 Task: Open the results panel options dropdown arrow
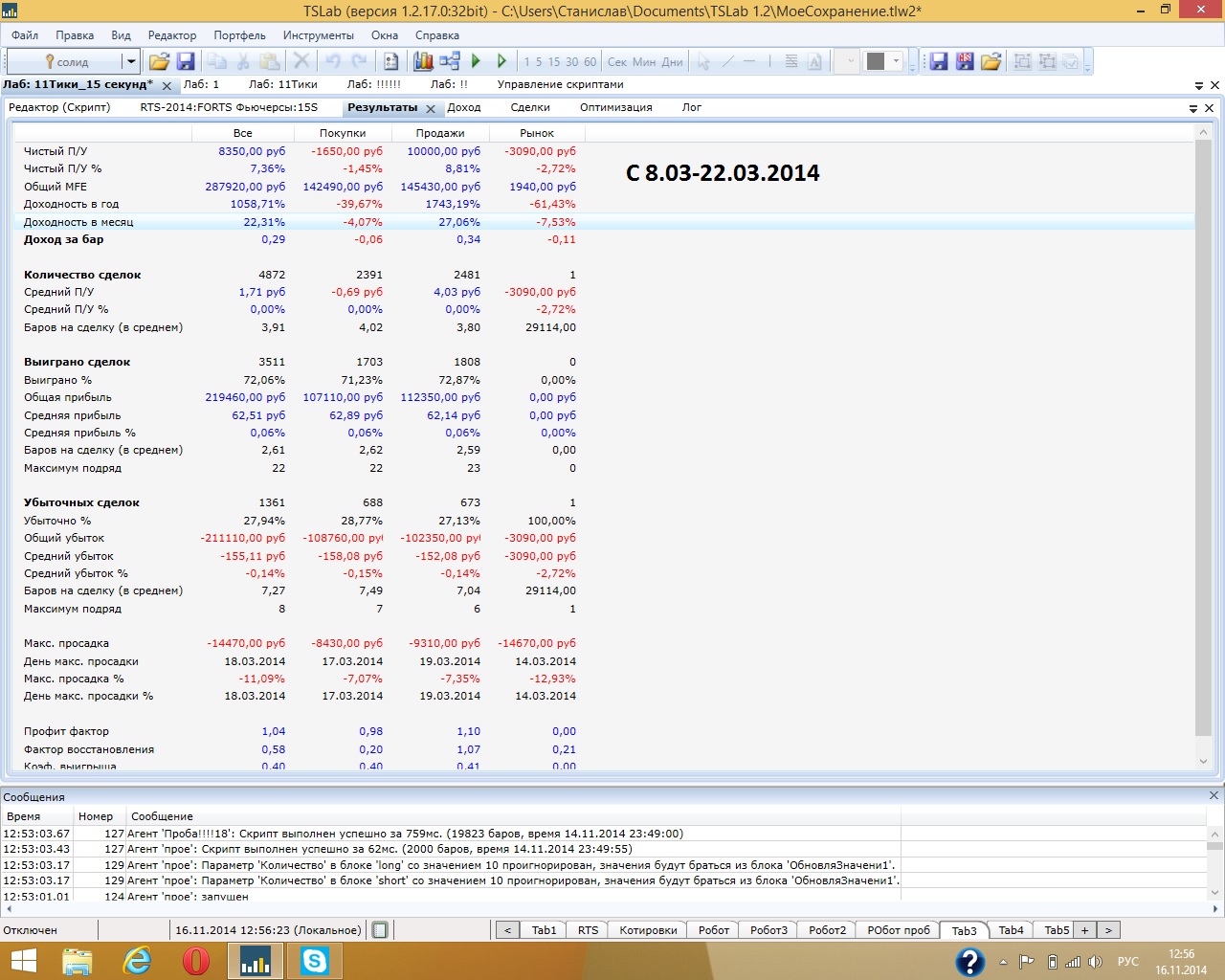coord(1193,109)
